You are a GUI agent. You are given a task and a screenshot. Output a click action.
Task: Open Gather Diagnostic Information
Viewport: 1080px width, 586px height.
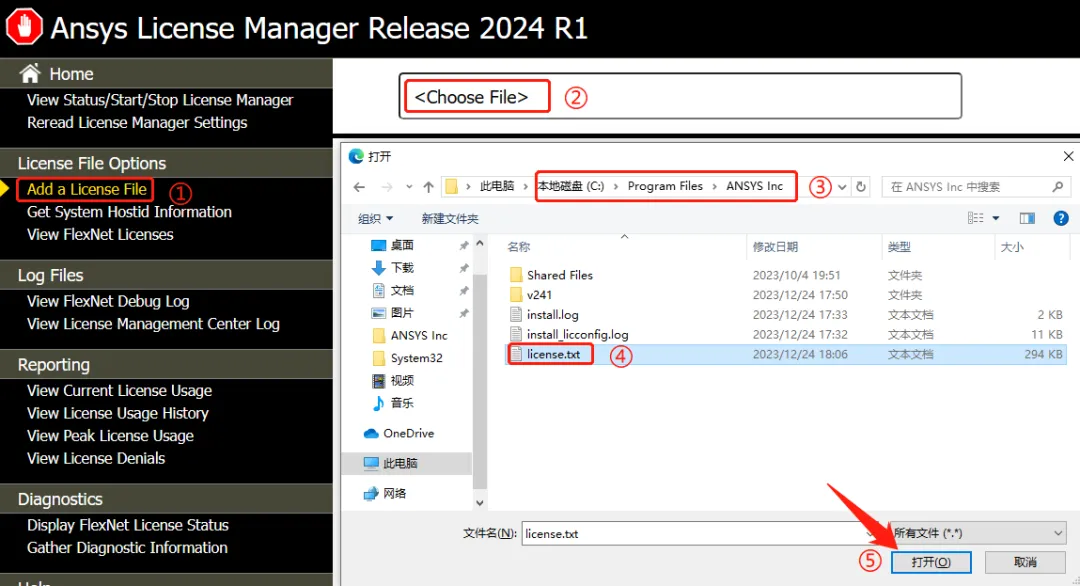point(127,548)
